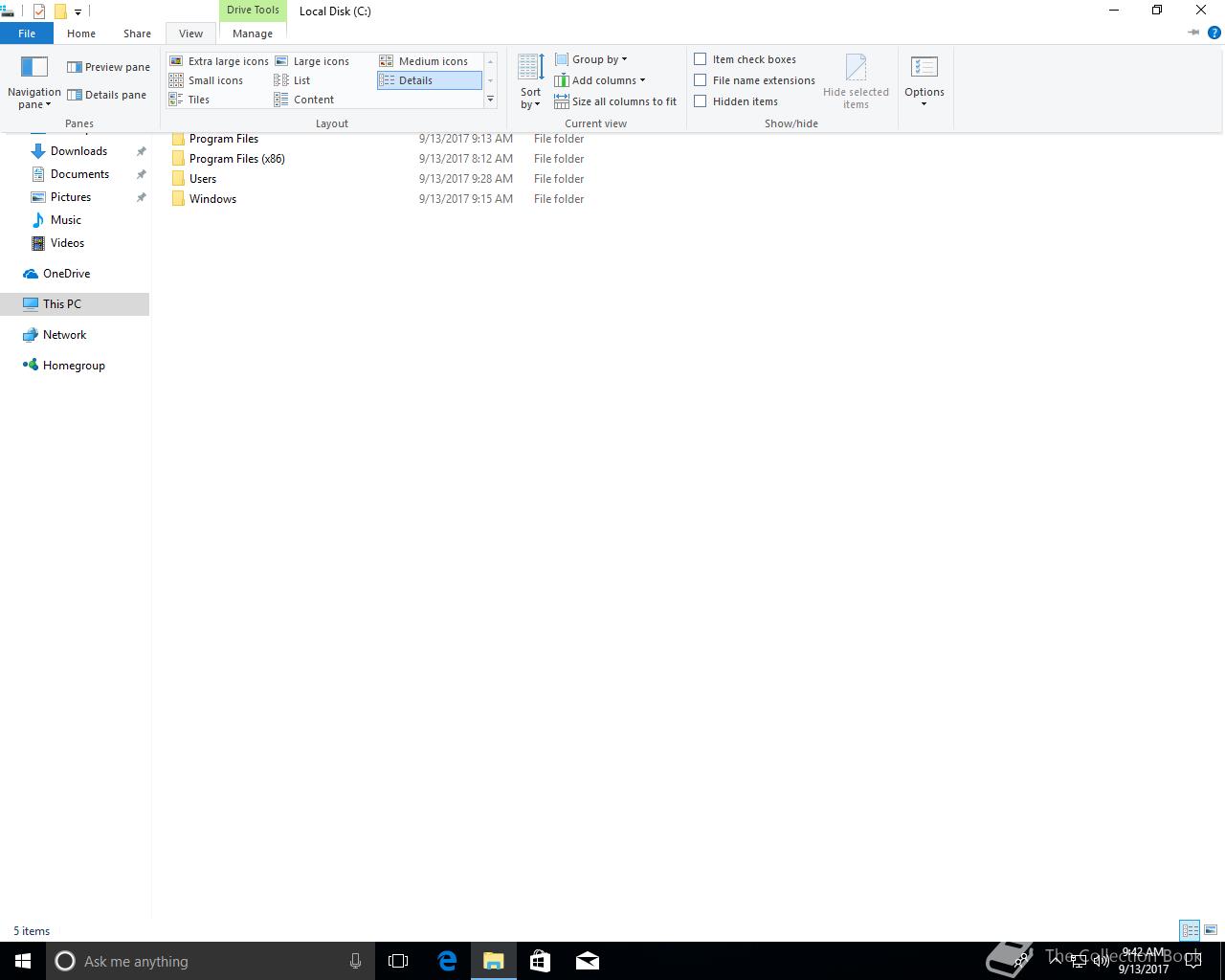Click Size all columns to fit
1225x980 pixels.
pos(615,101)
